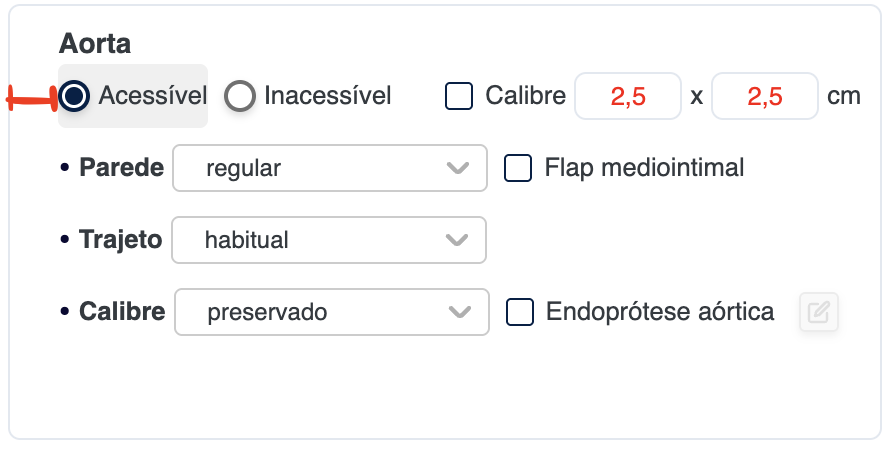Screen dimensions: 890x450
Task: Click the second Calibre 2,5 input field
Action: tap(765, 97)
